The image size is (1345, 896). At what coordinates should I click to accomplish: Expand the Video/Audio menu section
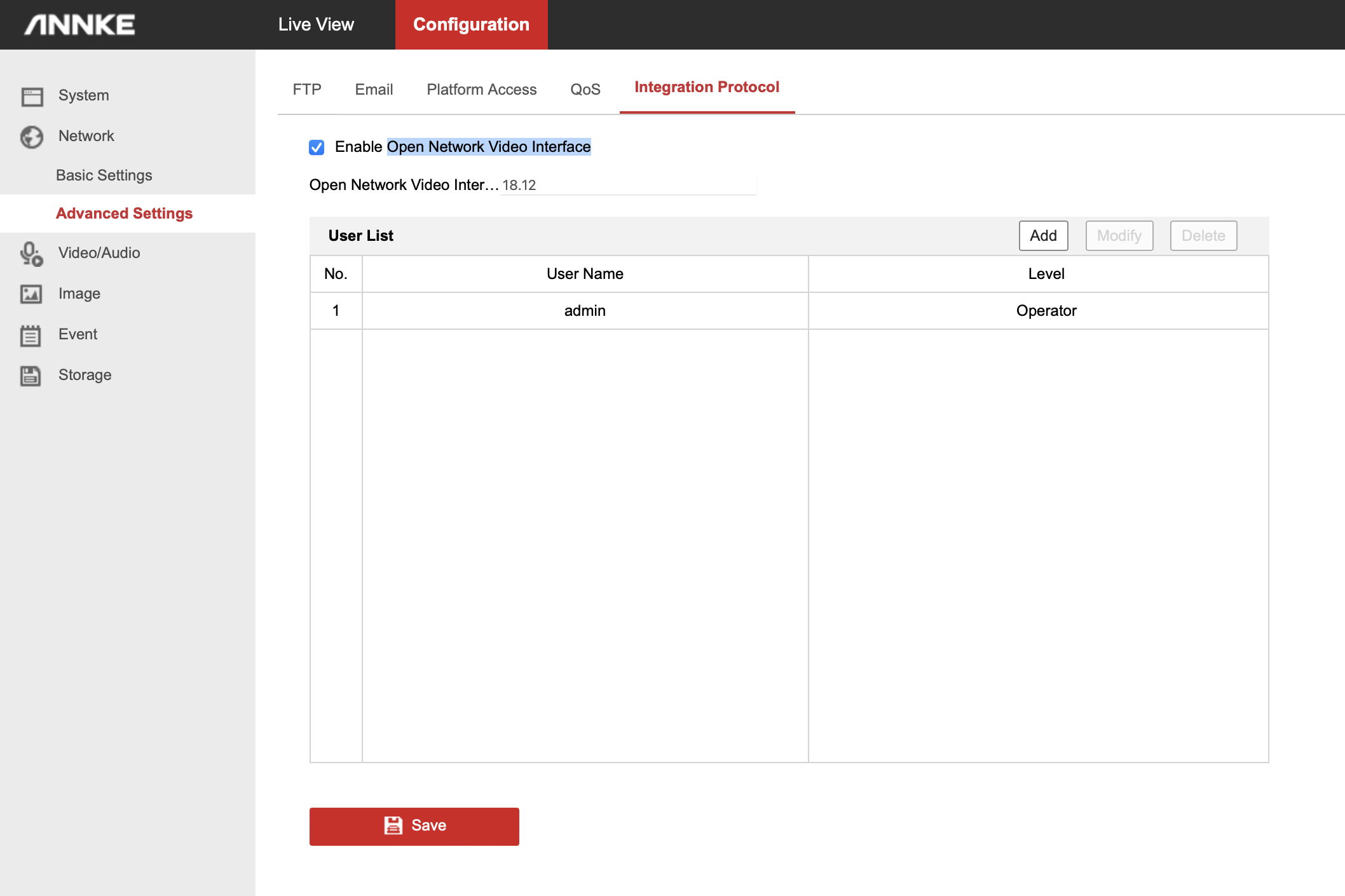[99, 253]
